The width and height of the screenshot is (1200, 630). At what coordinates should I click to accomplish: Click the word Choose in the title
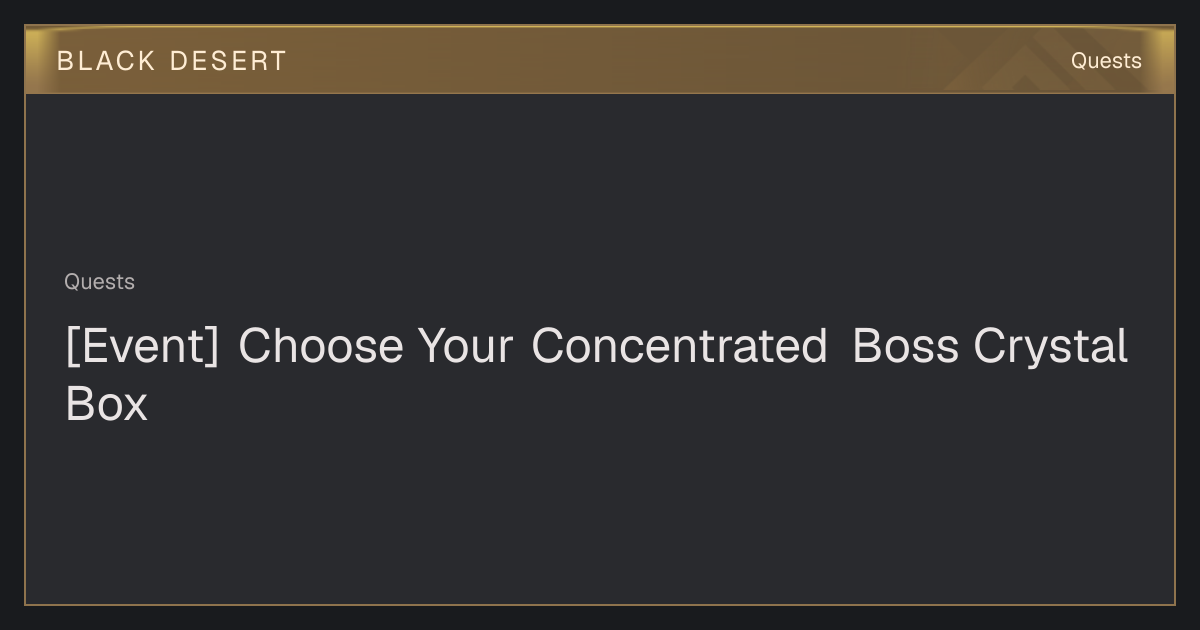pyautogui.click(x=320, y=346)
